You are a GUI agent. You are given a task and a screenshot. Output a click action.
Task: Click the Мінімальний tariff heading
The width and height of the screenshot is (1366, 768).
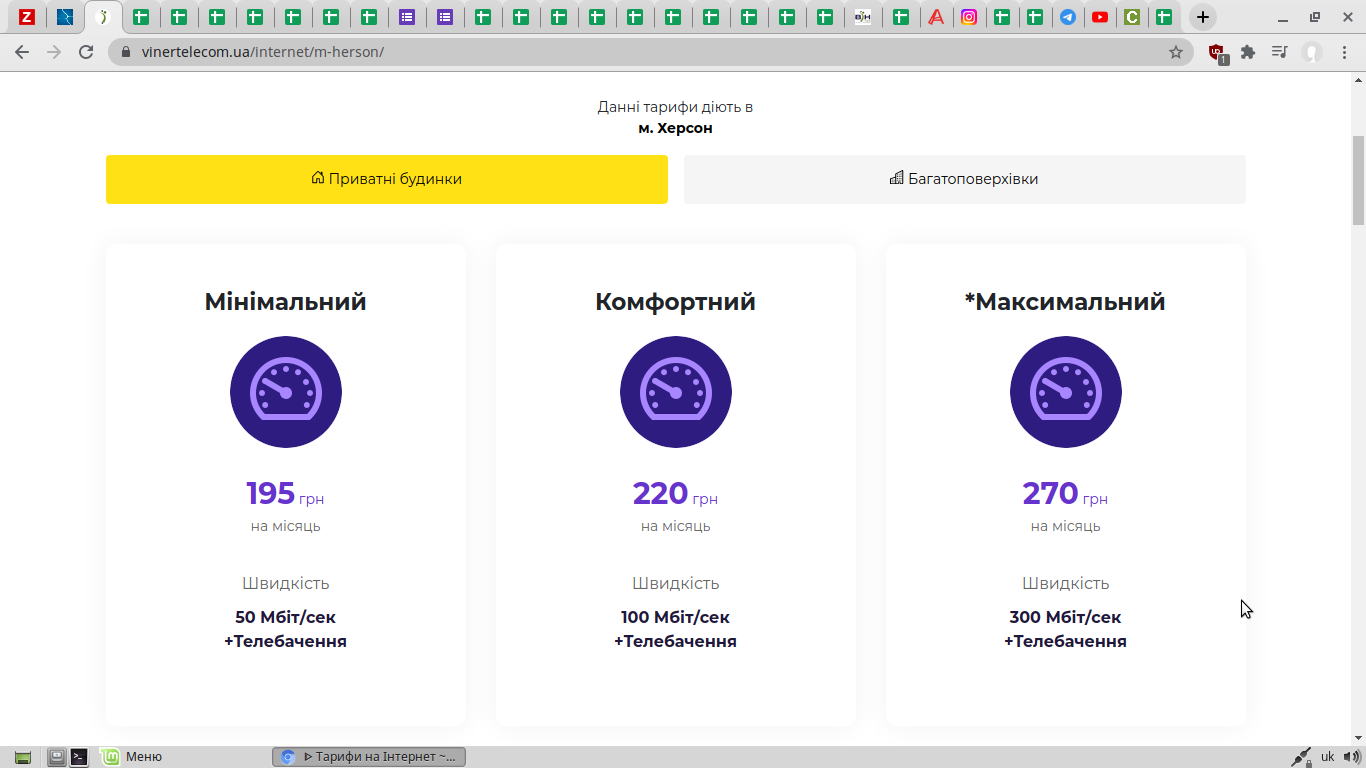286,302
